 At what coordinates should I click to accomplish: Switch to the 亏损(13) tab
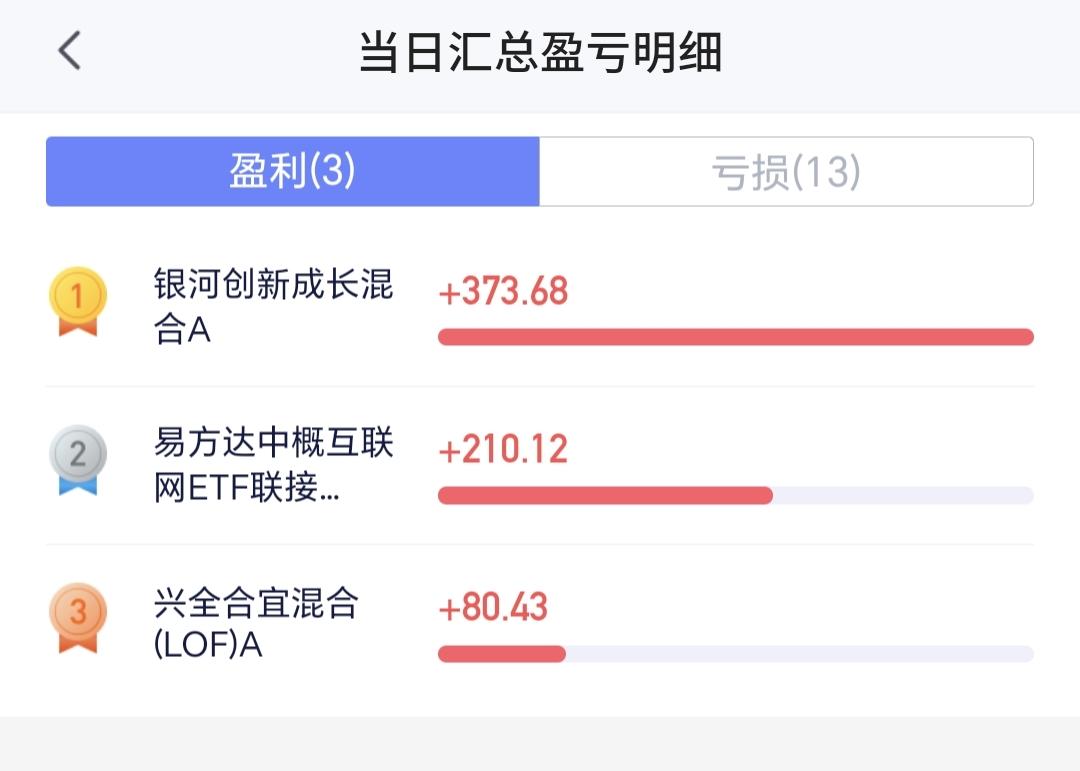(x=786, y=171)
